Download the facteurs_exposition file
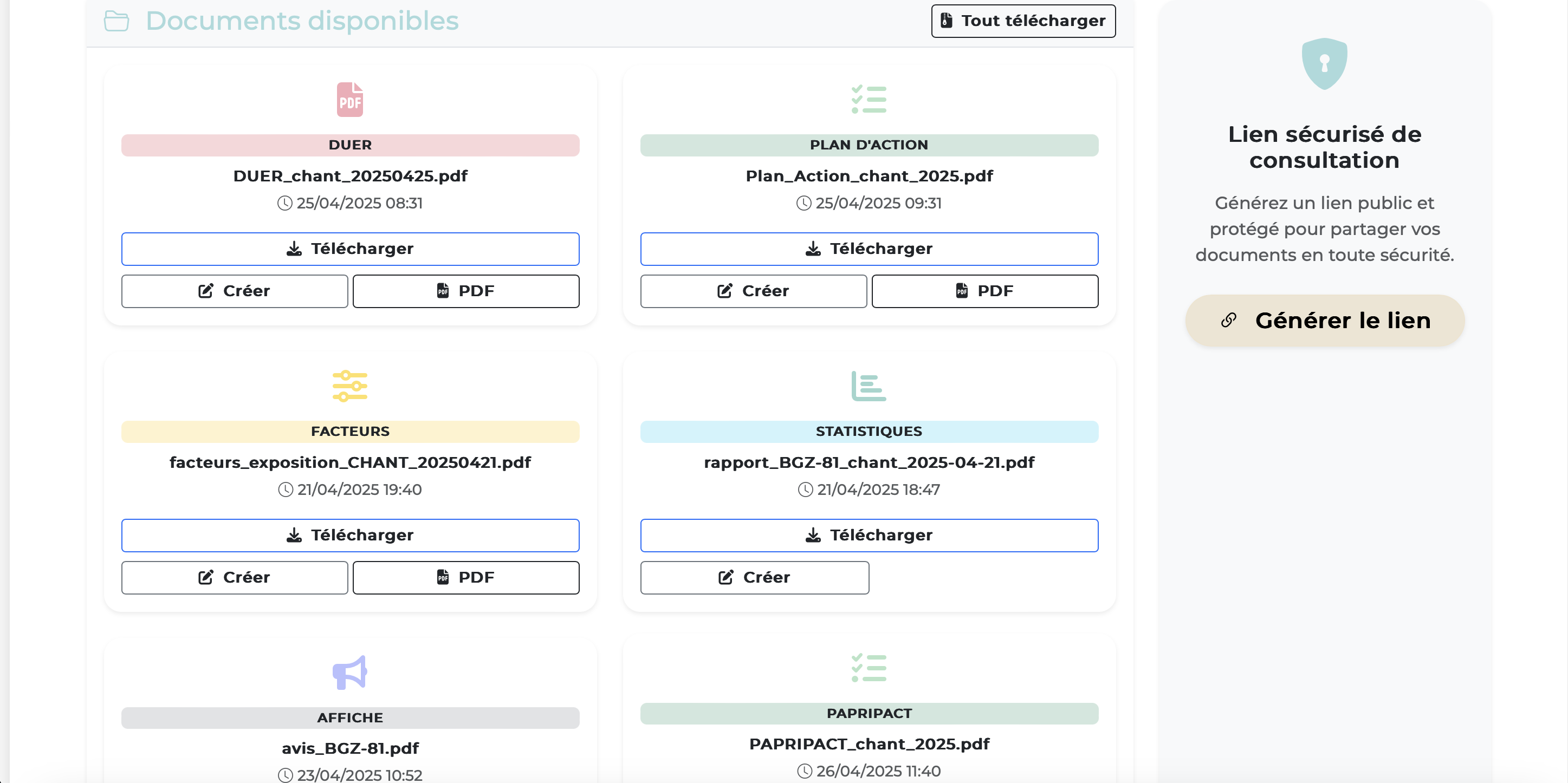The height and width of the screenshot is (783, 1568). click(350, 536)
